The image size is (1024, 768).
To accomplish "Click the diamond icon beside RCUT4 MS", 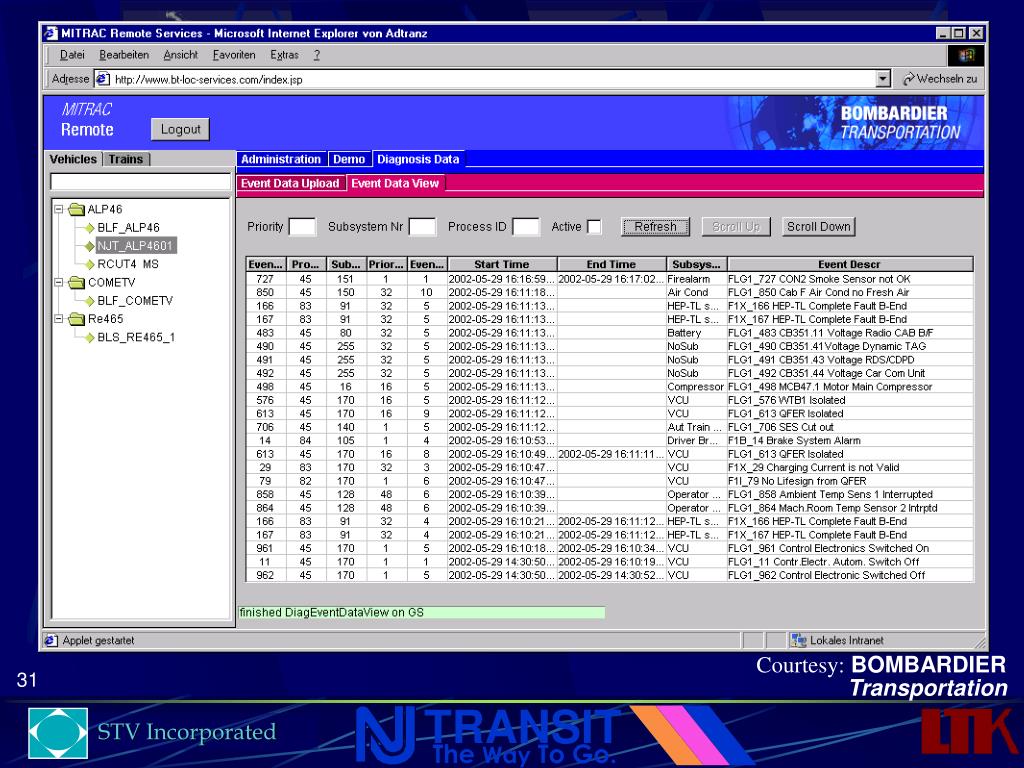I will (x=90, y=264).
